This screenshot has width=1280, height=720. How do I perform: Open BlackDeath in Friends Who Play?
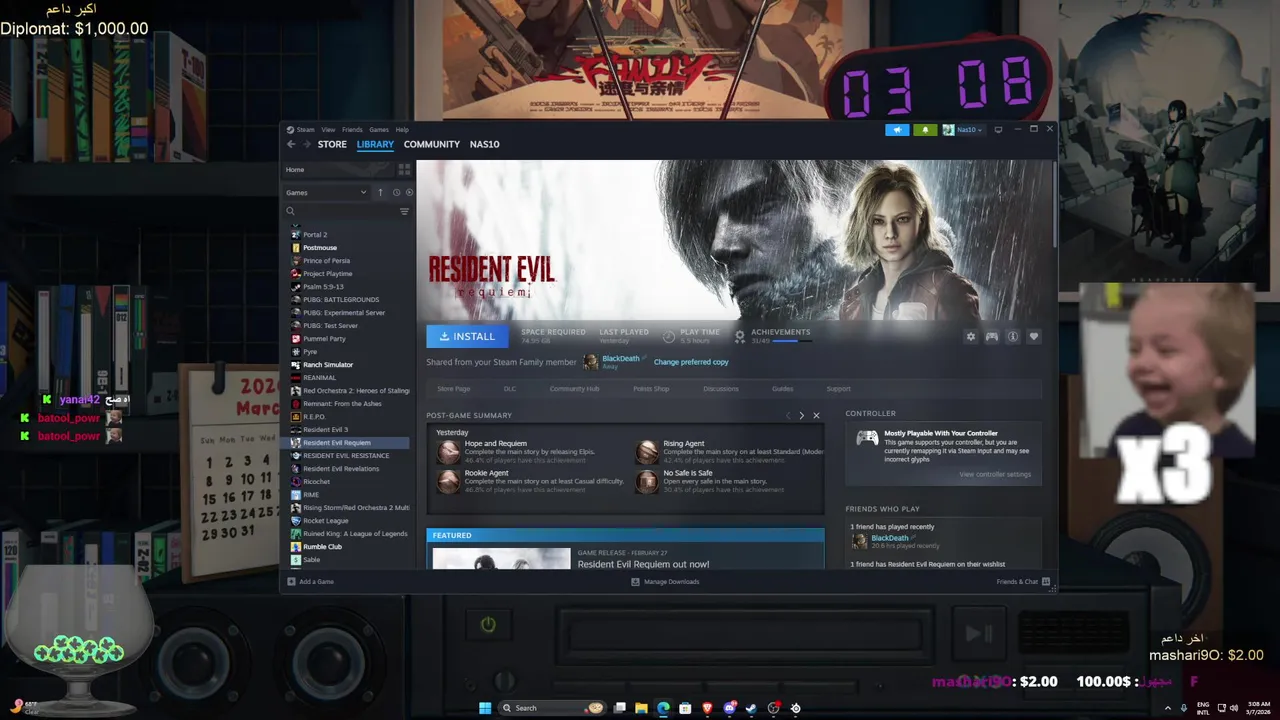tap(890, 538)
